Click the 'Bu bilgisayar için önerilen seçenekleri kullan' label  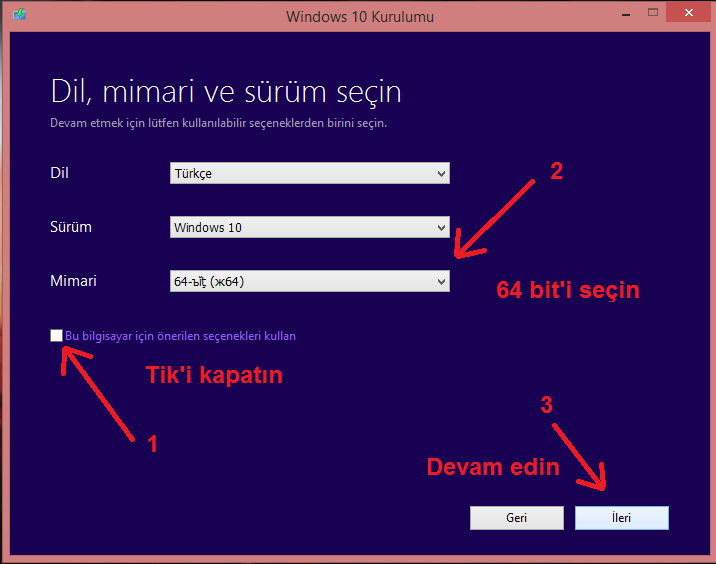coord(180,336)
